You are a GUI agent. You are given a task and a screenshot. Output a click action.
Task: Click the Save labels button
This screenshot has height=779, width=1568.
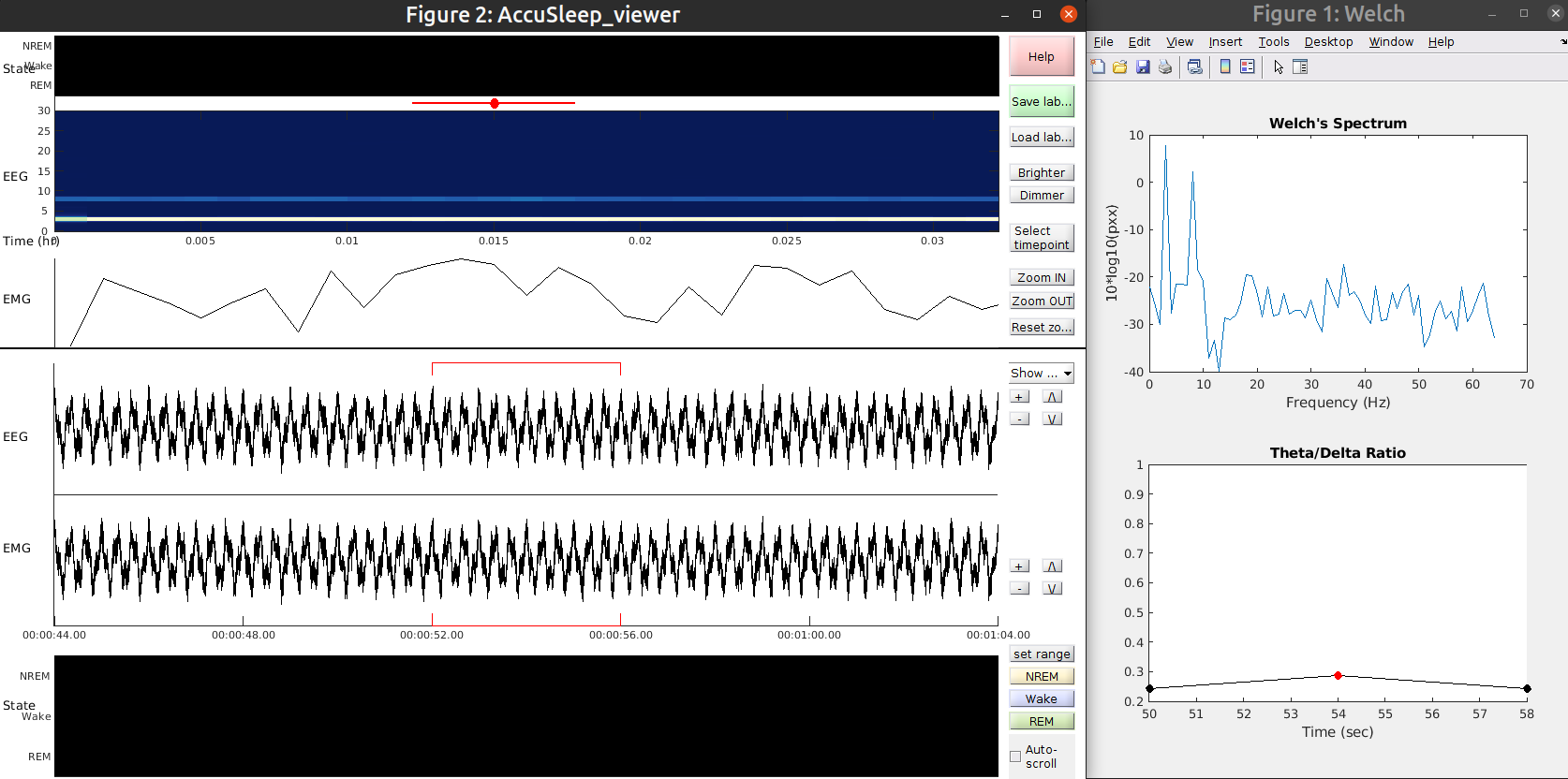(x=1042, y=101)
